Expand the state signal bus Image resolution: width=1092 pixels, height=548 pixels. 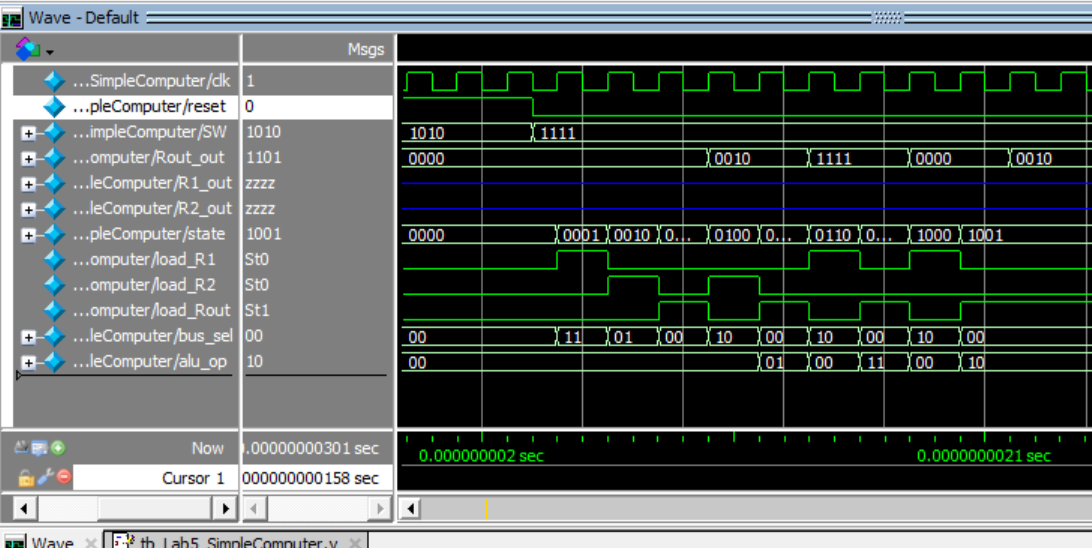(x=28, y=235)
